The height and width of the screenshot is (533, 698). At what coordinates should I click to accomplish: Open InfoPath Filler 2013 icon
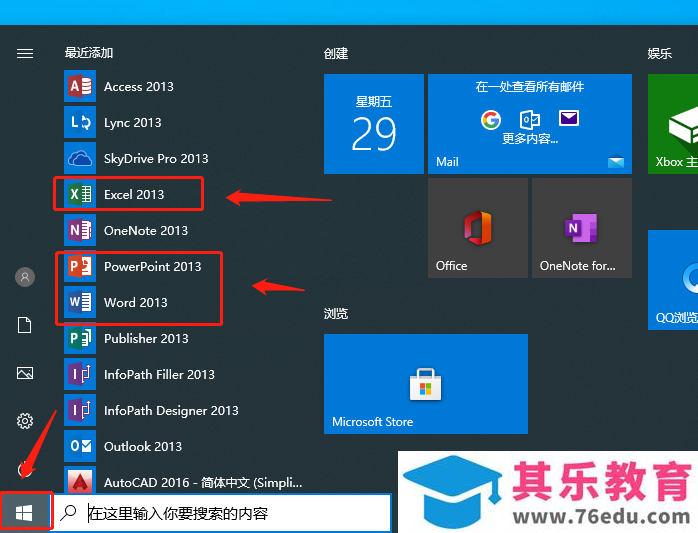[x=80, y=374]
